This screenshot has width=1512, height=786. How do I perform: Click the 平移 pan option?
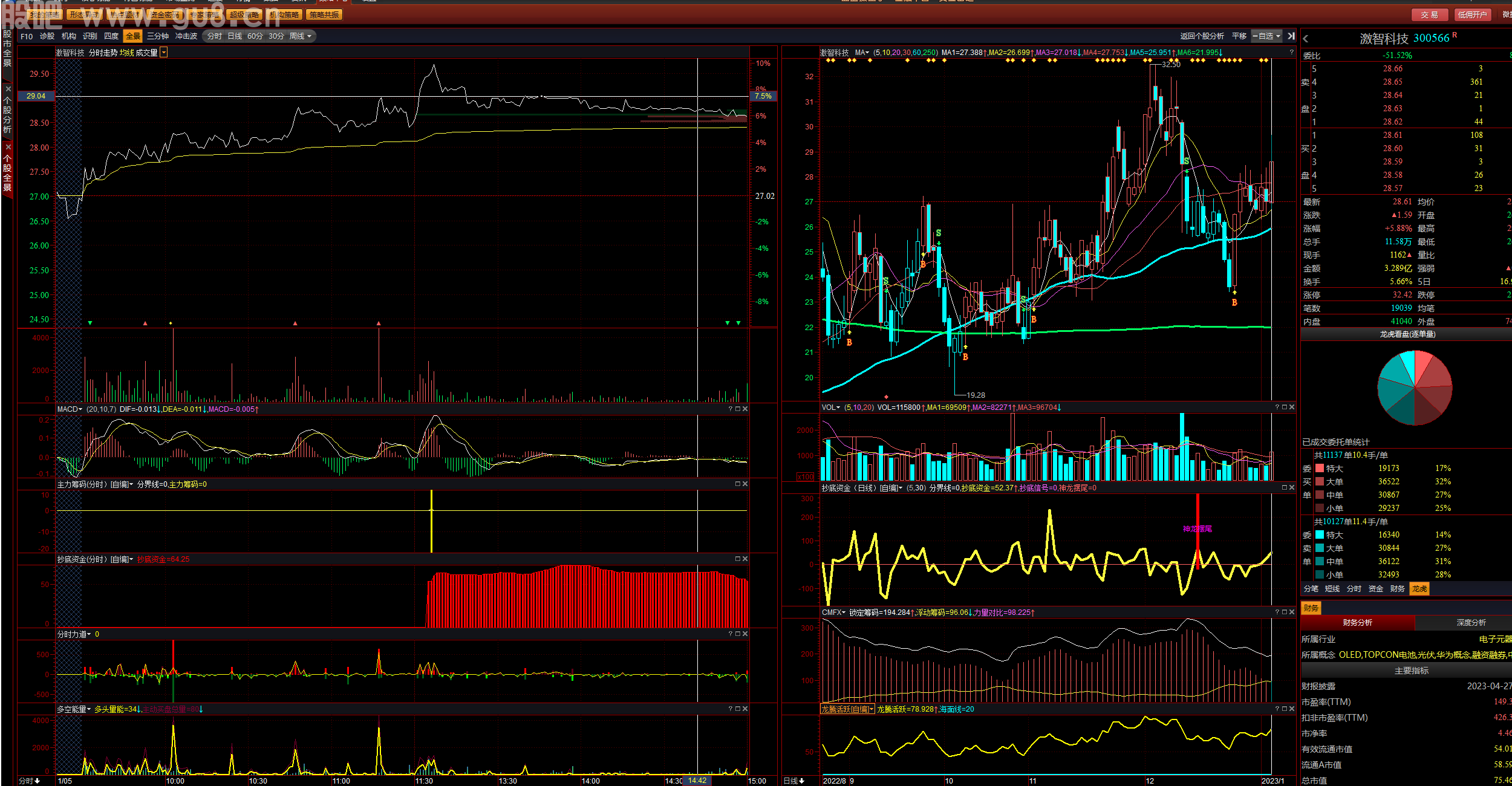click(1239, 36)
